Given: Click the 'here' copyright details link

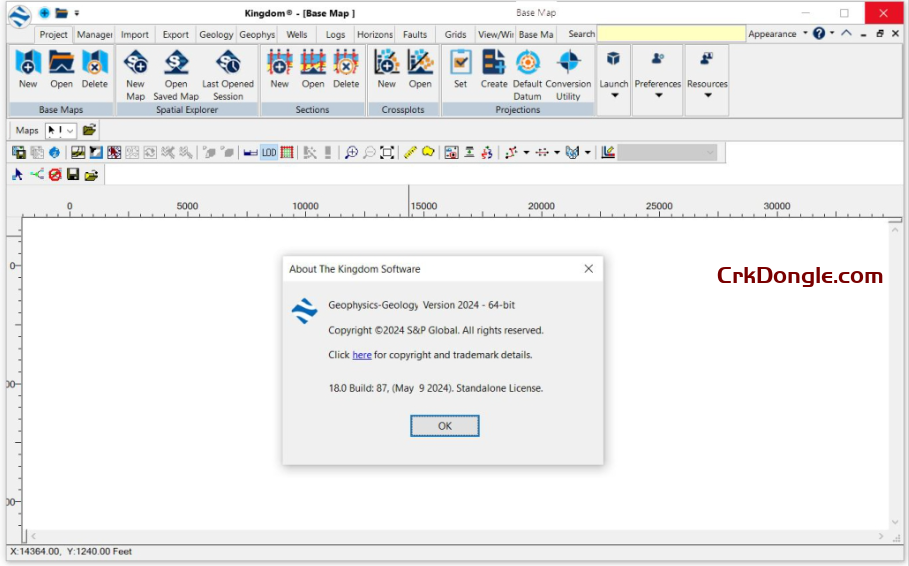Looking at the screenshot, I should click(362, 355).
